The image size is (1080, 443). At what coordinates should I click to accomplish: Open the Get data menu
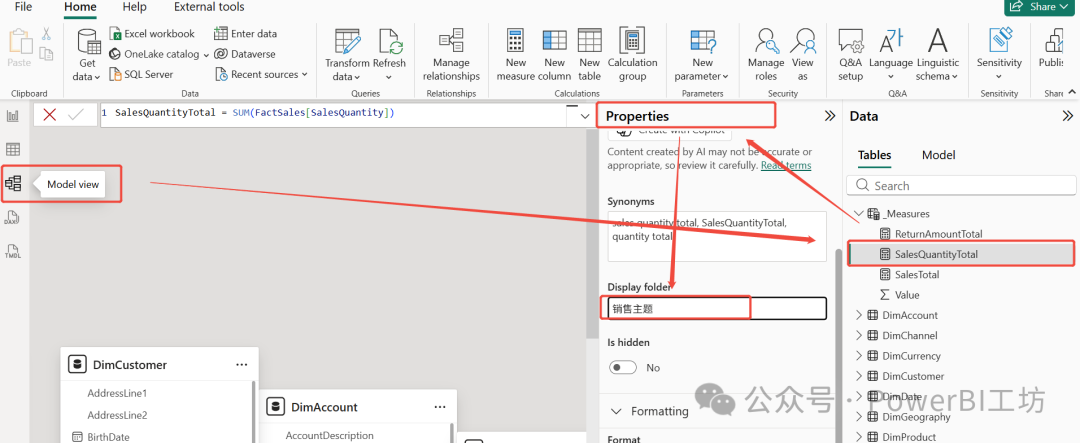[x=88, y=55]
